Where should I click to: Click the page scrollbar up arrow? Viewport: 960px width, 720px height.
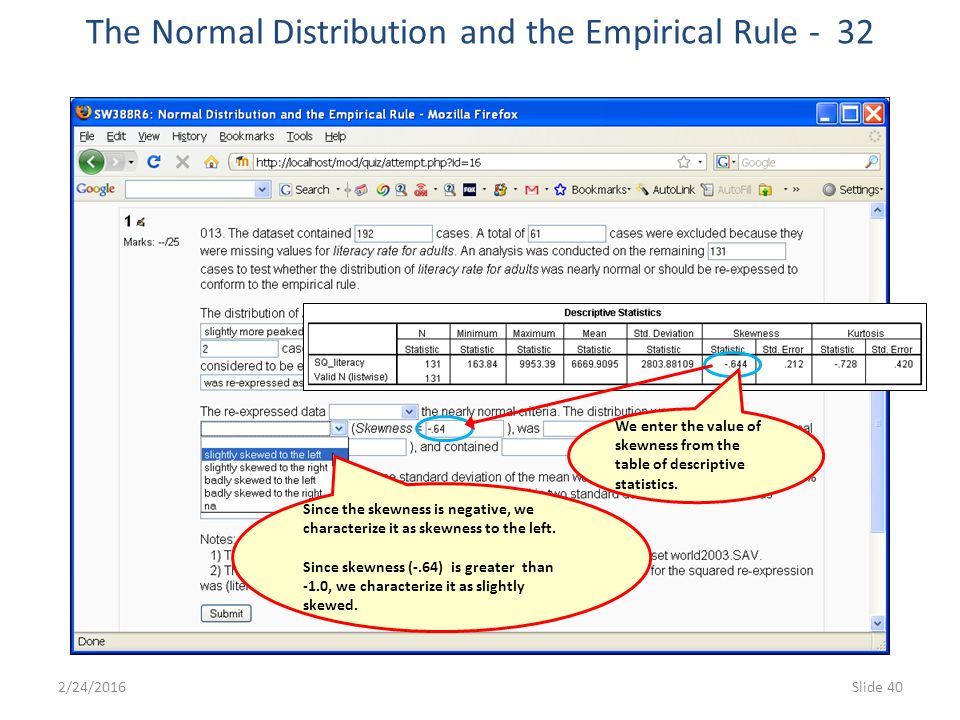[x=877, y=211]
